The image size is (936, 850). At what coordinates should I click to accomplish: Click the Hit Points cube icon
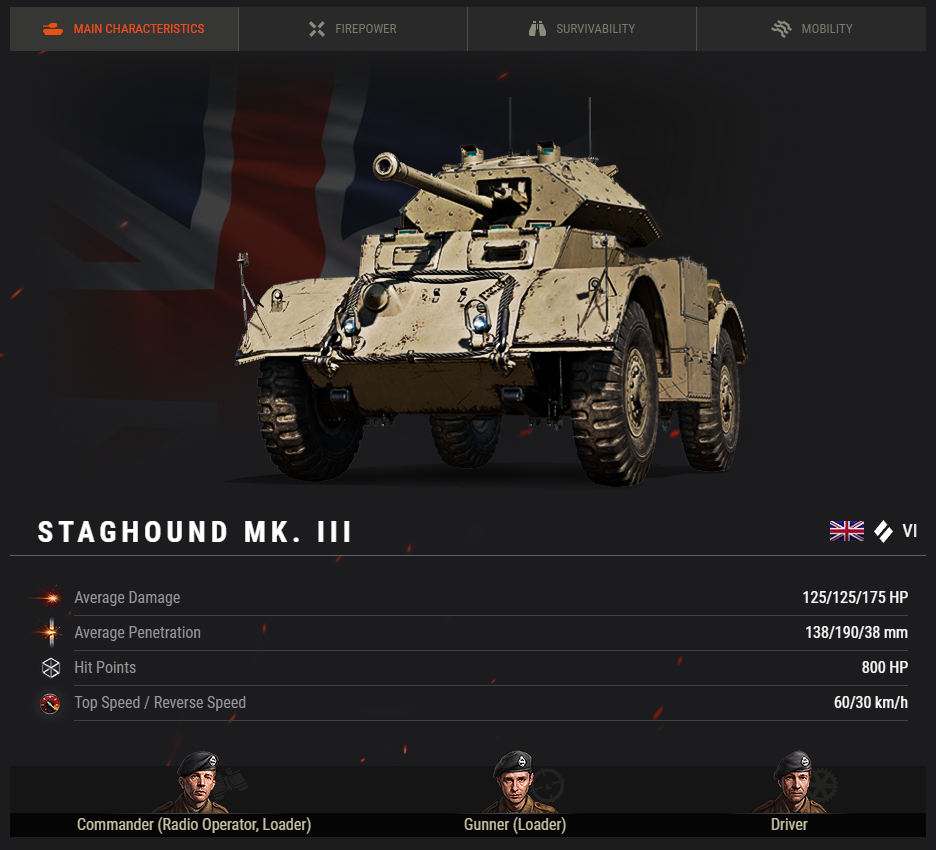click(51, 667)
